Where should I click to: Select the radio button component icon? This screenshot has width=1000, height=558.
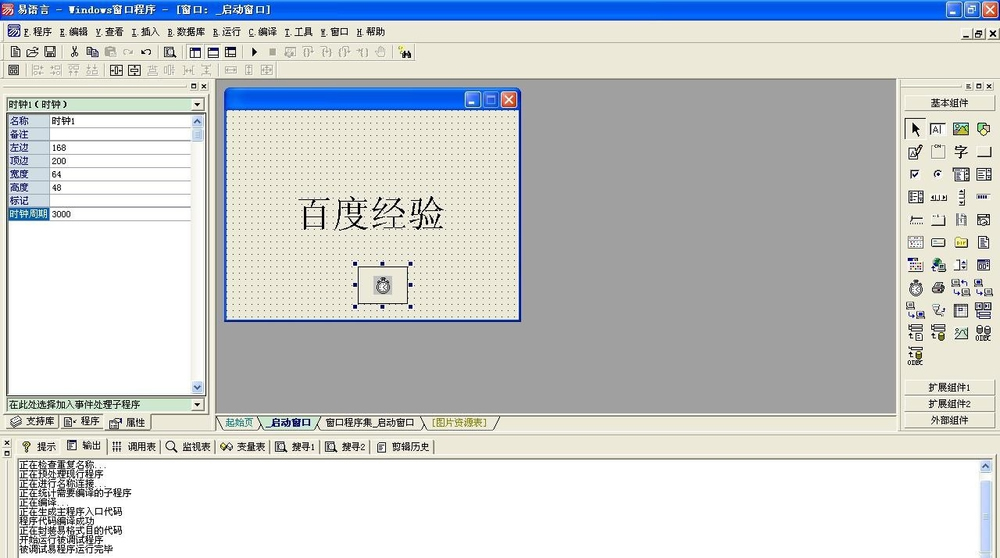(x=938, y=174)
